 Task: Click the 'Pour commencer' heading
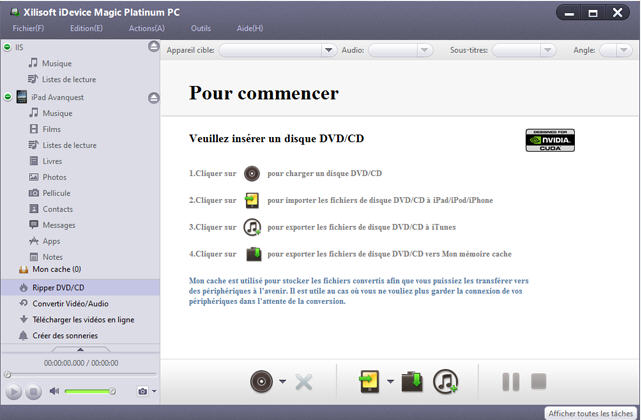point(264,93)
